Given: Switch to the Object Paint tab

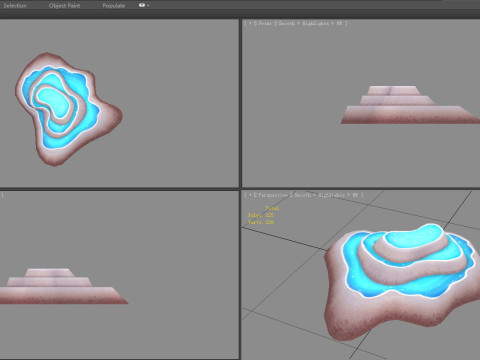Looking at the screenshot, I should click(x=64, y=5).
